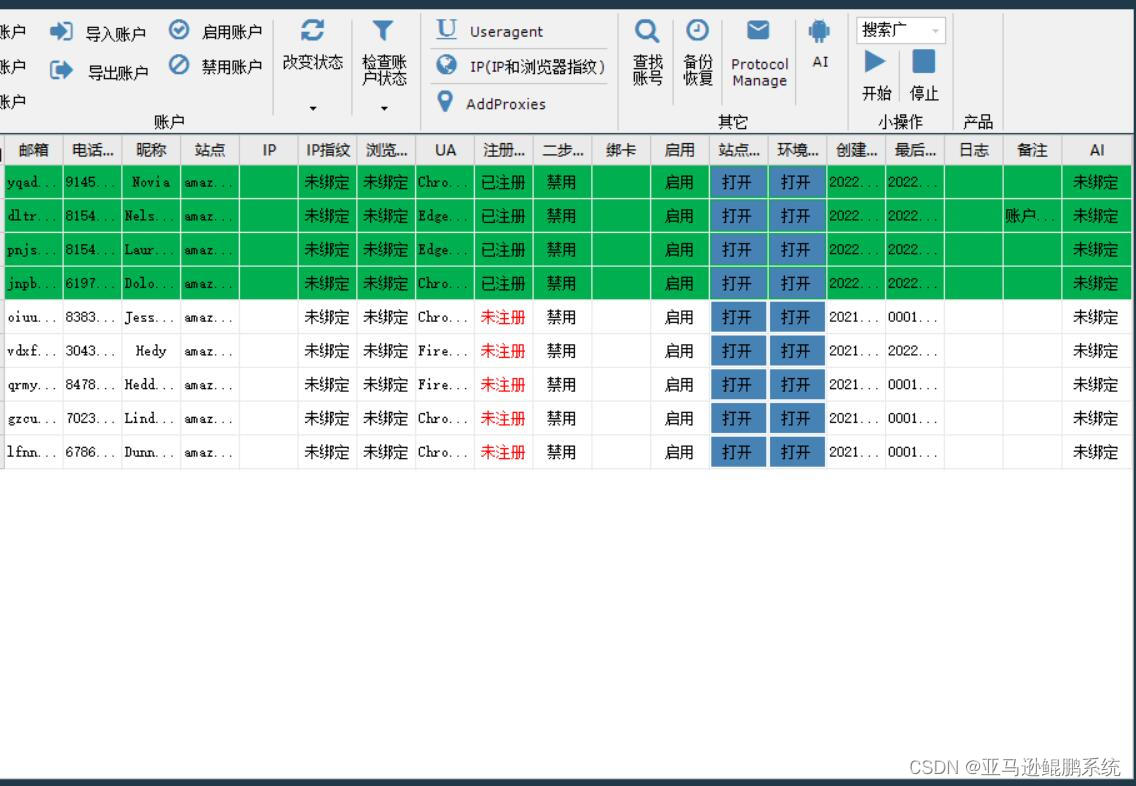
Task: Click 禁用 cell in Hedd row
Action: coord(561,385)
